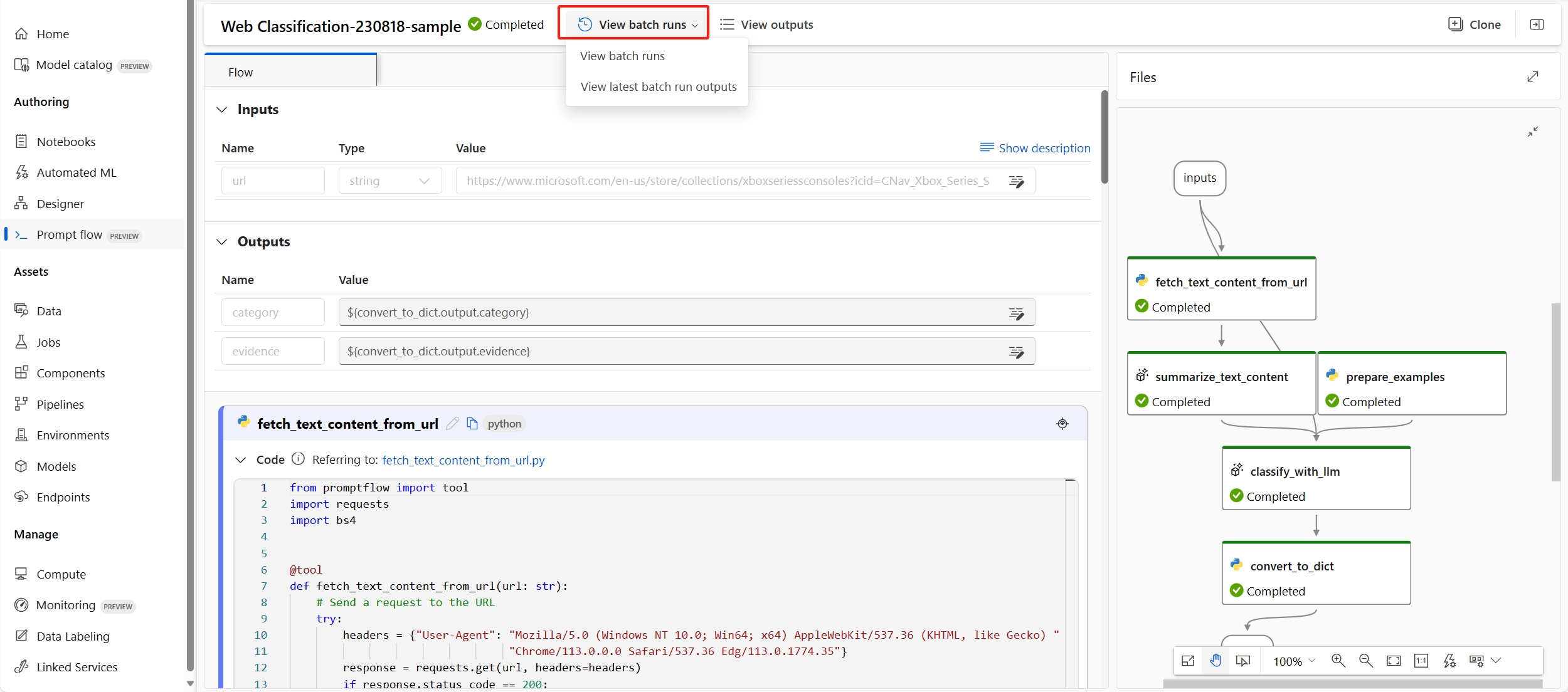The height and width of the screenshot is (692, 1568).
Task: Click the url value input field
Action: point(728,181)
